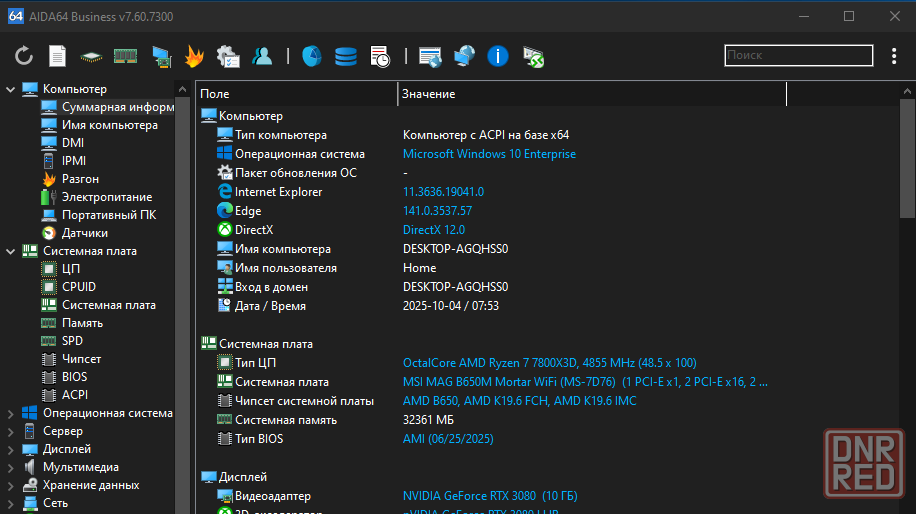Collapse the Системная плата tree node

[x=10, y=251]
